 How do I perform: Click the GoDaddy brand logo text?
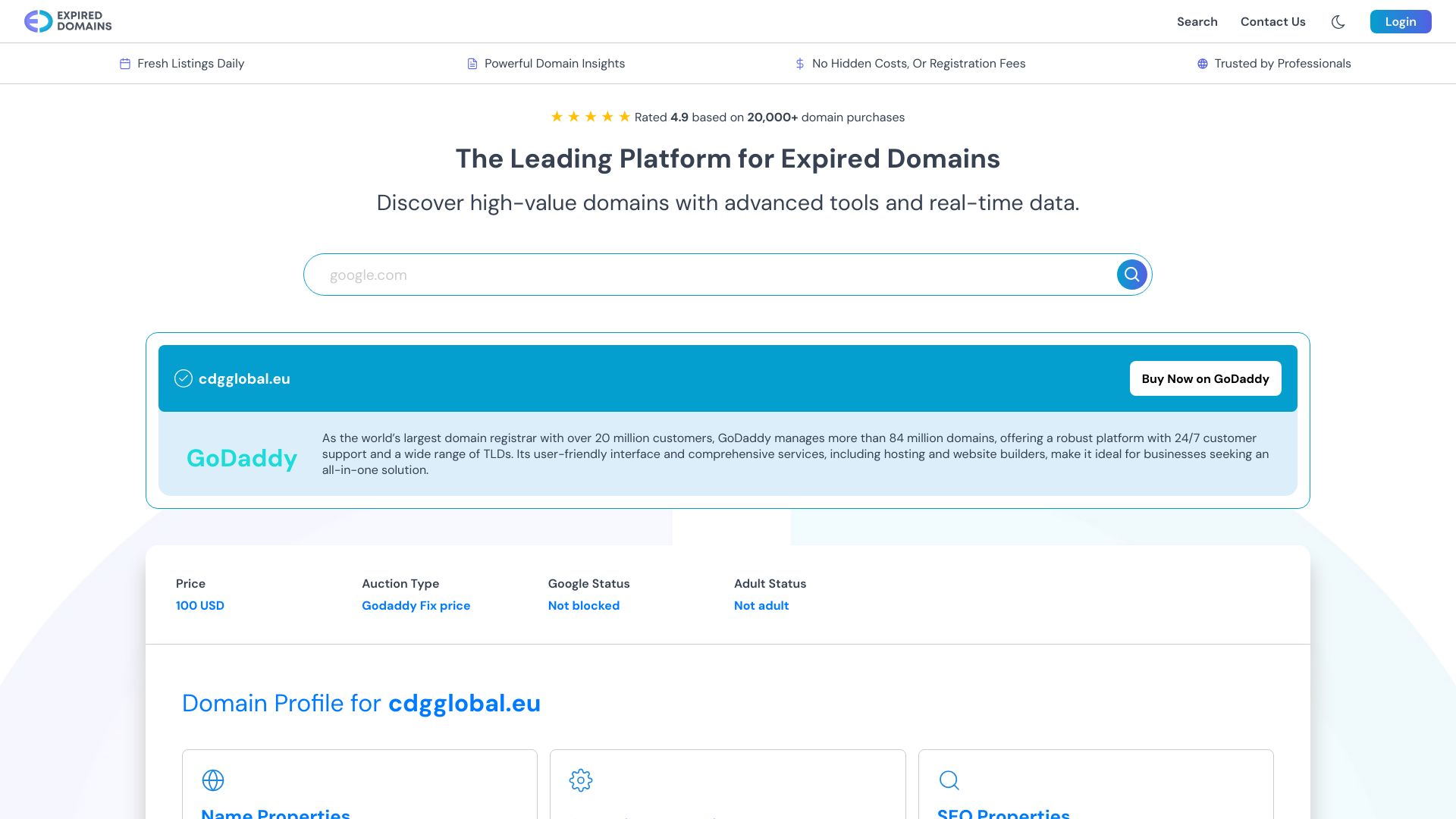point(242,458)
